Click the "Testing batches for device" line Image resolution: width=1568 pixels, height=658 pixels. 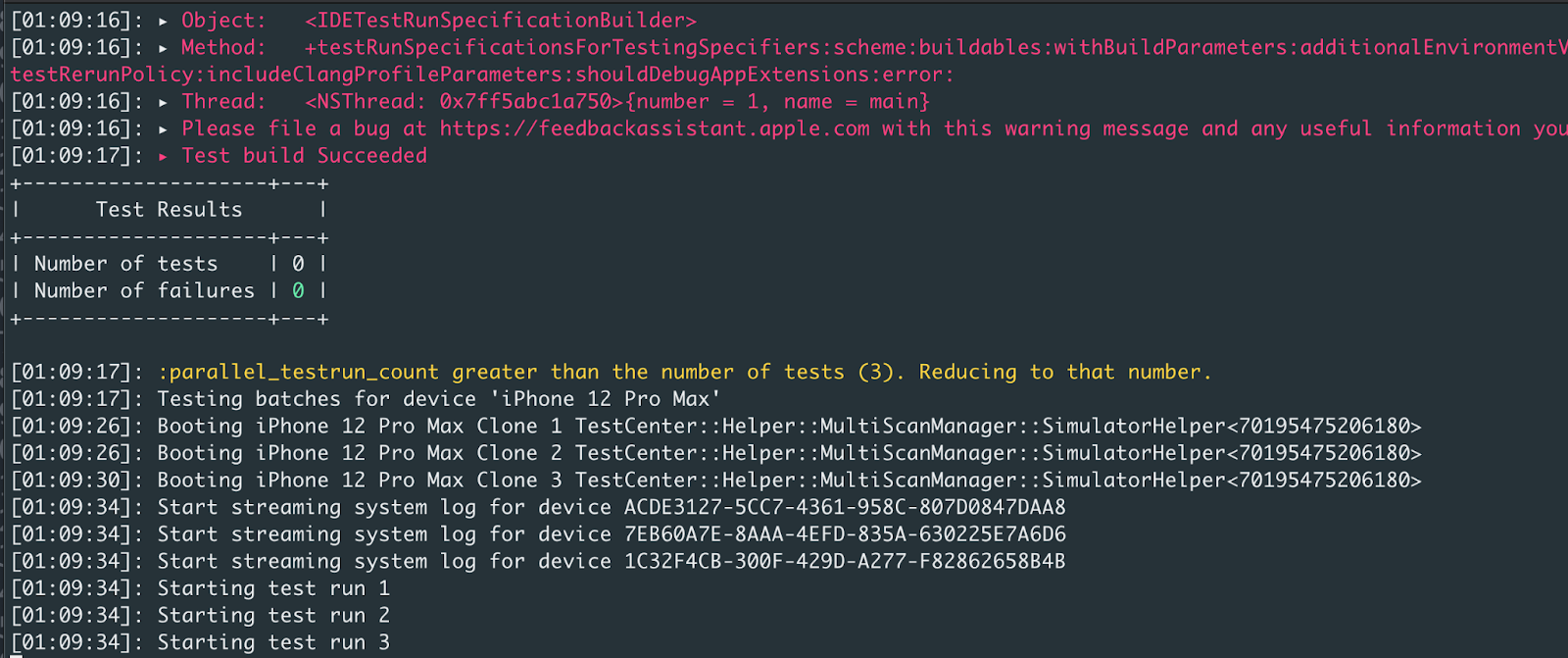tap(438, 399)
